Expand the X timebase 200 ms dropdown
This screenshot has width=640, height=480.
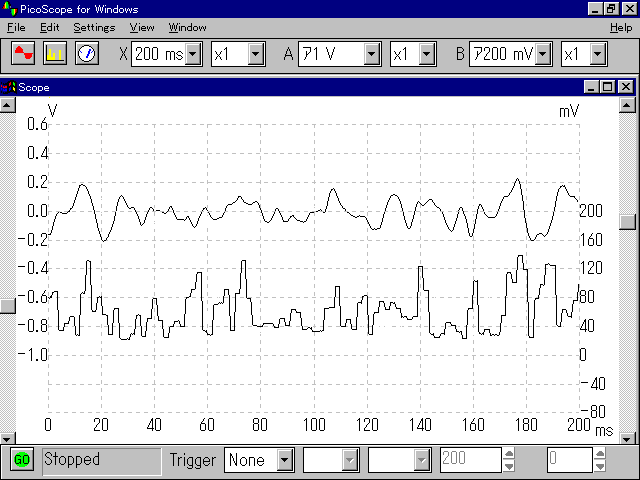[193, 54]
